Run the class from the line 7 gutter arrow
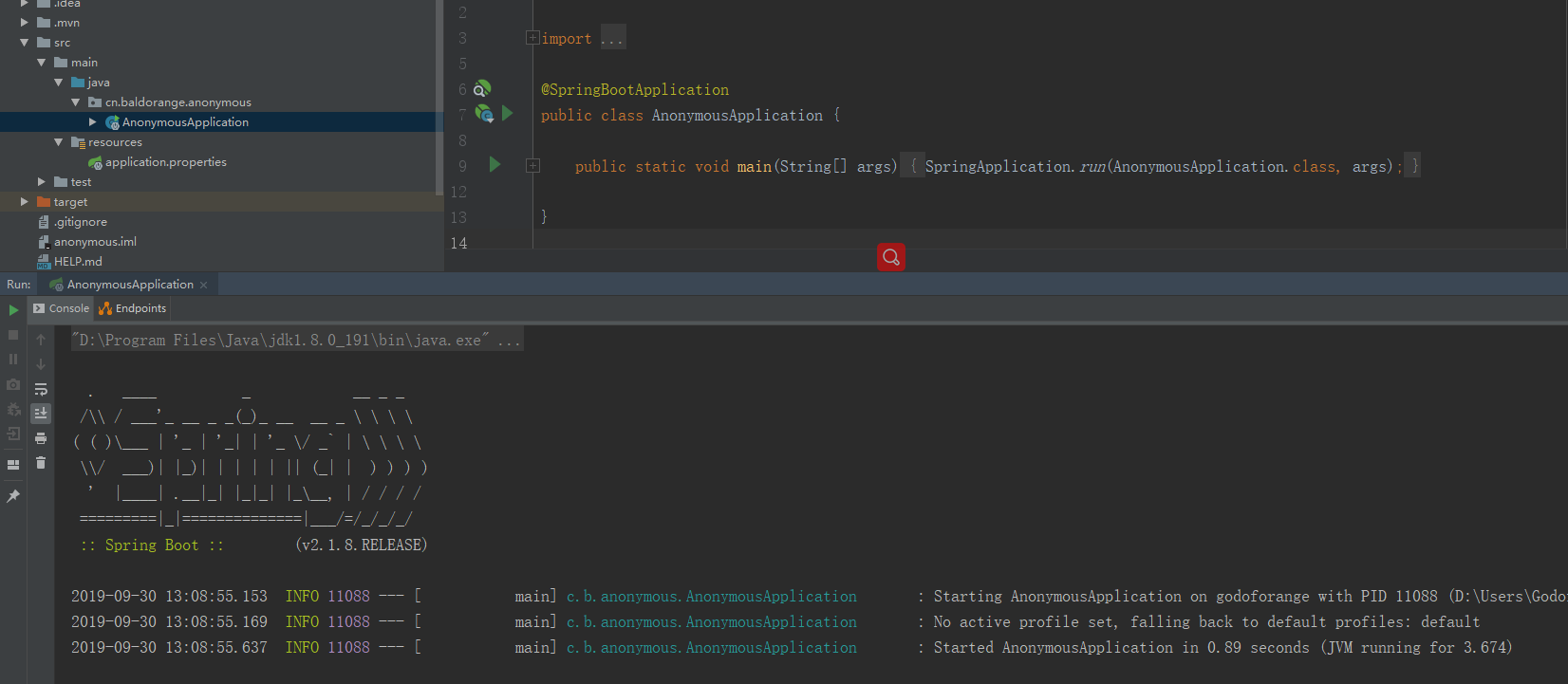 (x=508, y=114)
